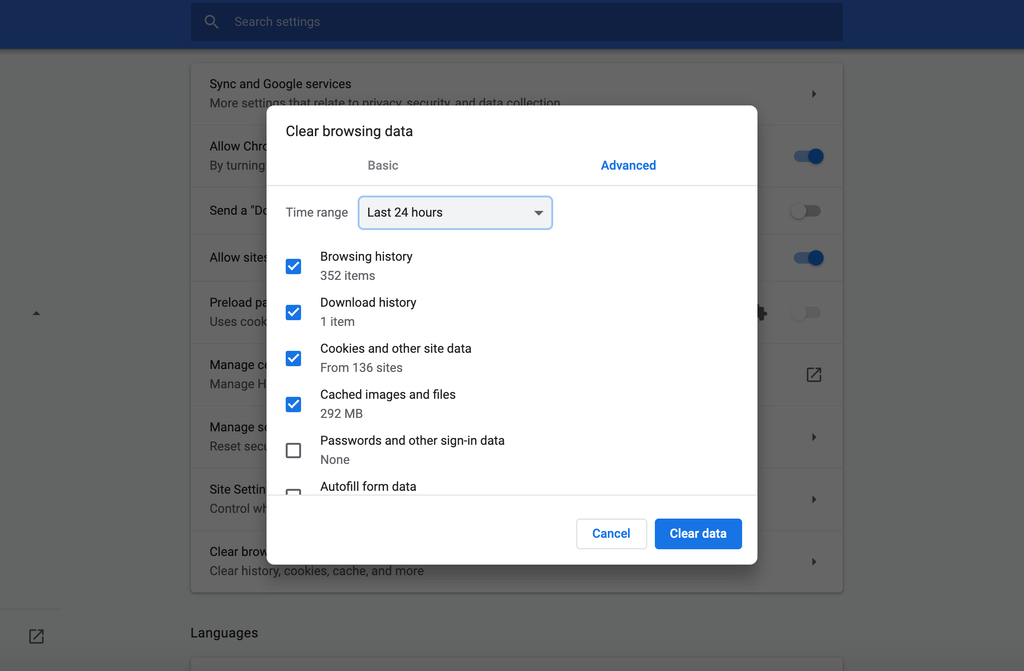Check Passwords and other sign-in data

293,450
